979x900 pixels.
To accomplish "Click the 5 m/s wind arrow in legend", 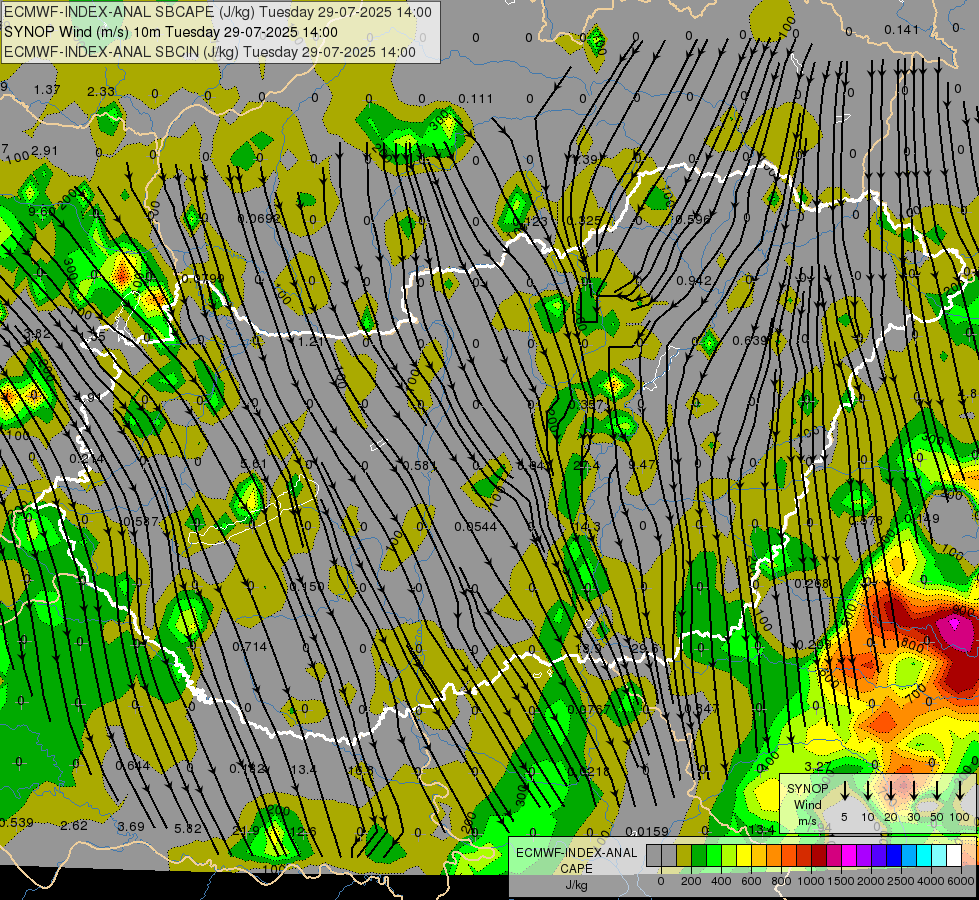I will pyautogui.click(x=844, y=791).
